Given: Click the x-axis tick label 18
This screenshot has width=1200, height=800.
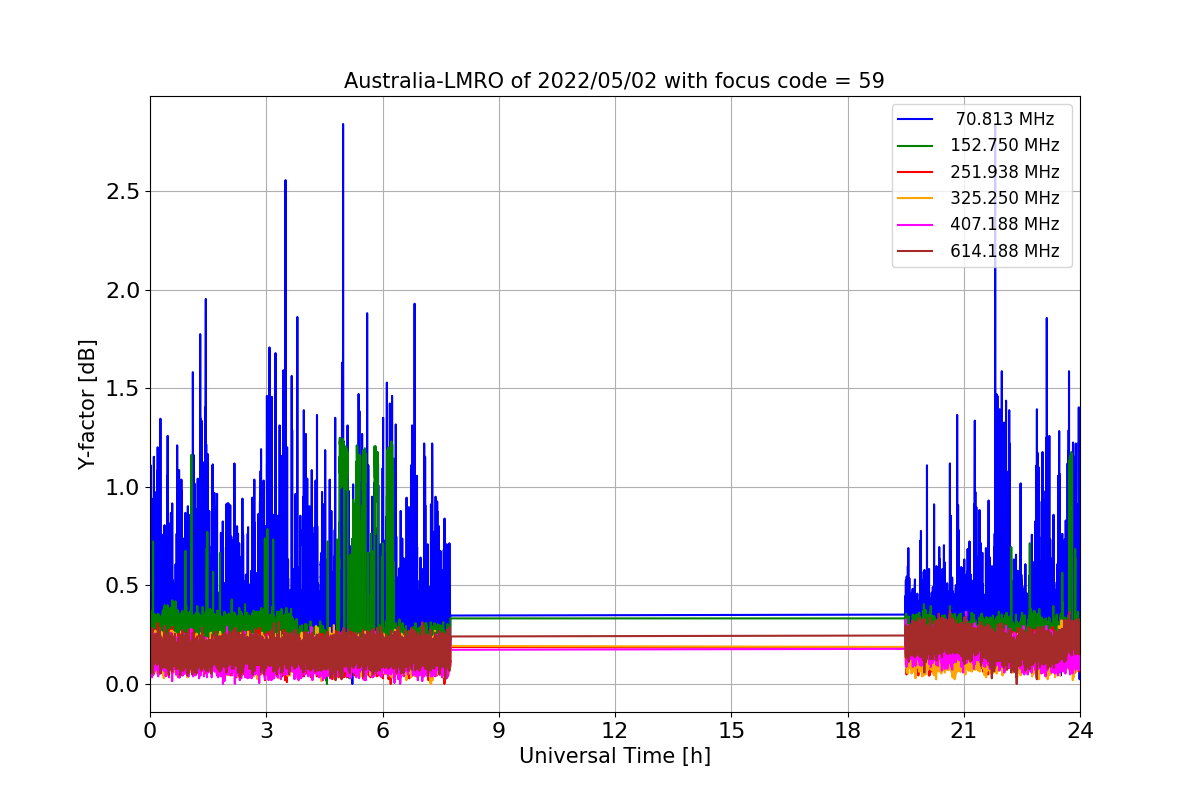Looking at the screenshot, I should (848, 731).
